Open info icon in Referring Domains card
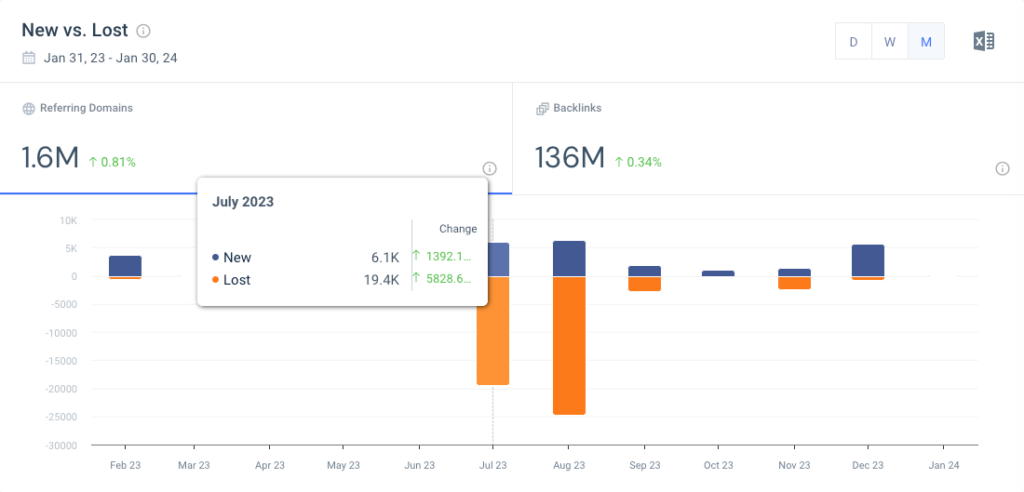The height and width of the screenshot is (492, 1024). point(489,168)
